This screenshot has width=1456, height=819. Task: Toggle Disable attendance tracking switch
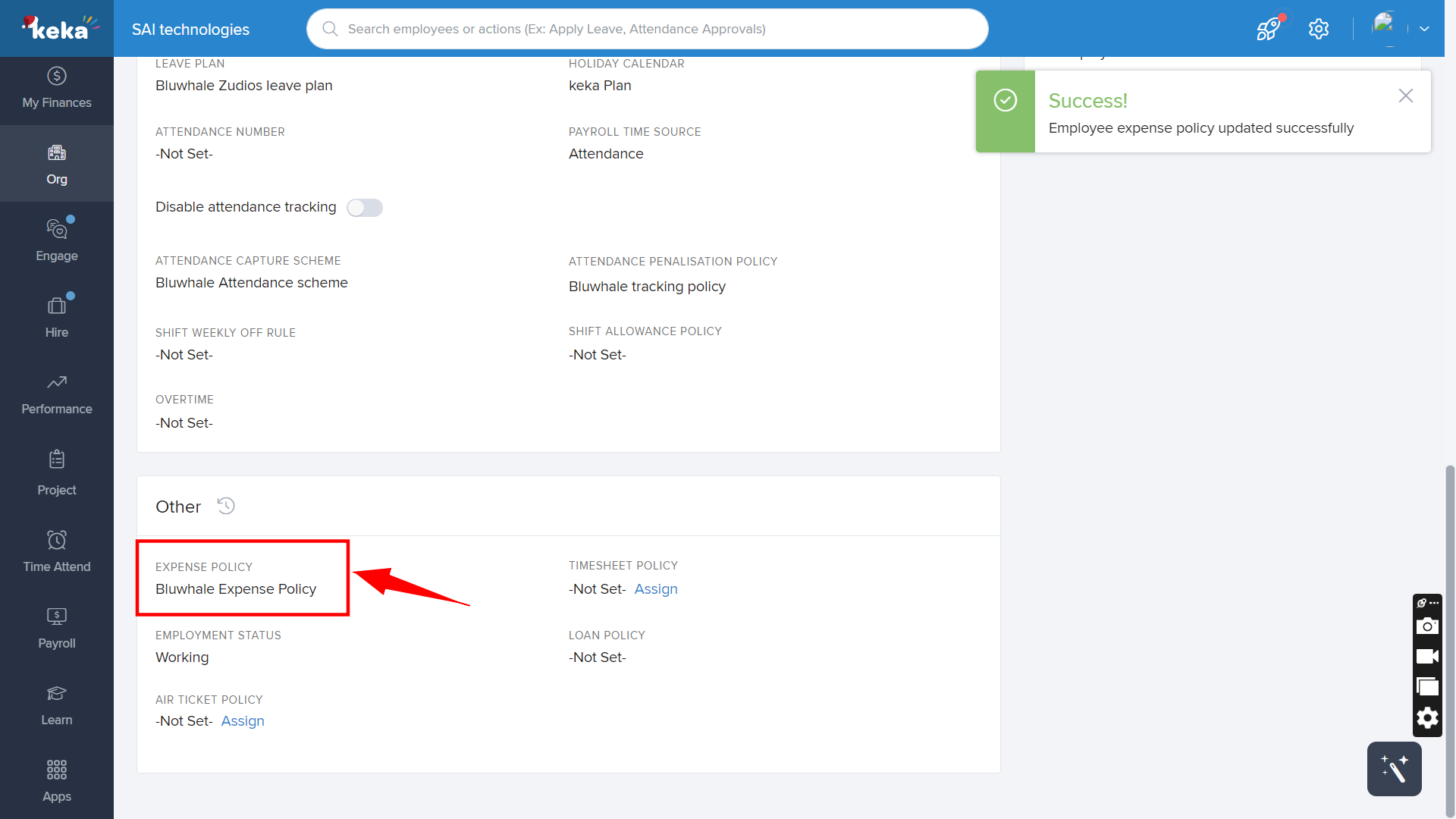[x=365, y=208]
